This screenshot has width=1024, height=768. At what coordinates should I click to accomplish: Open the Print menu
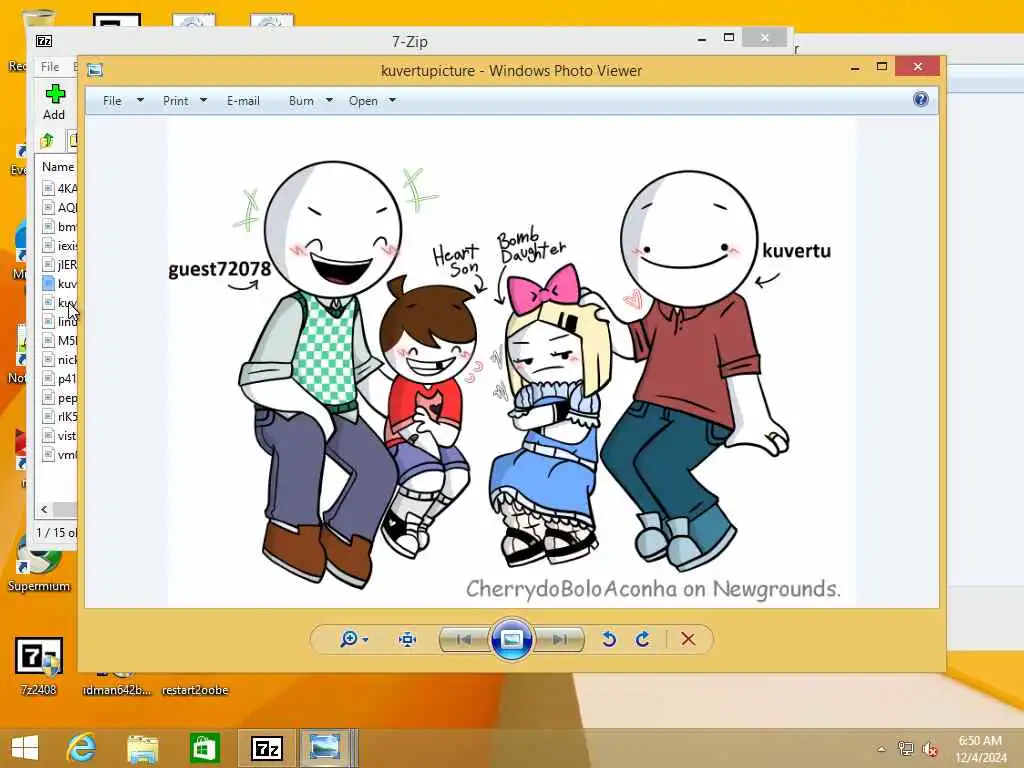pyautogui.click(x=176, y=101)
